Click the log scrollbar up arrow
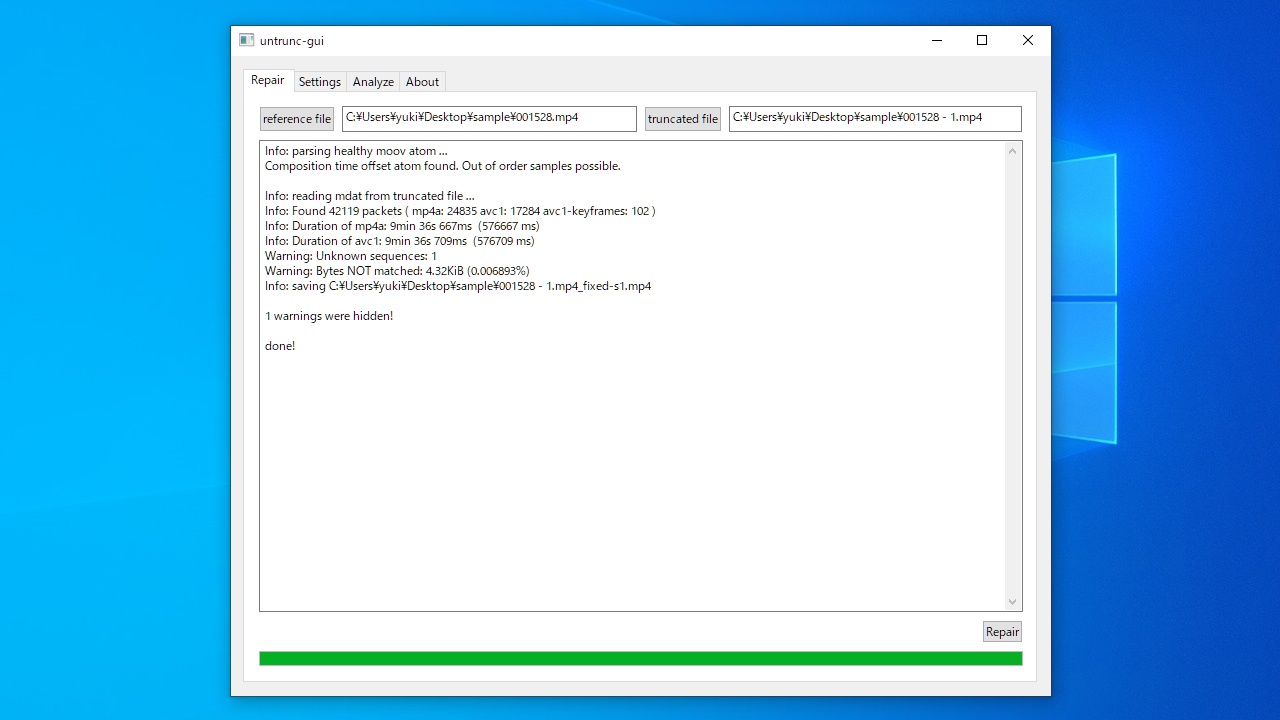This screenshot has height=720, width=1280. pyautogui.click(x=1012, y=151)
